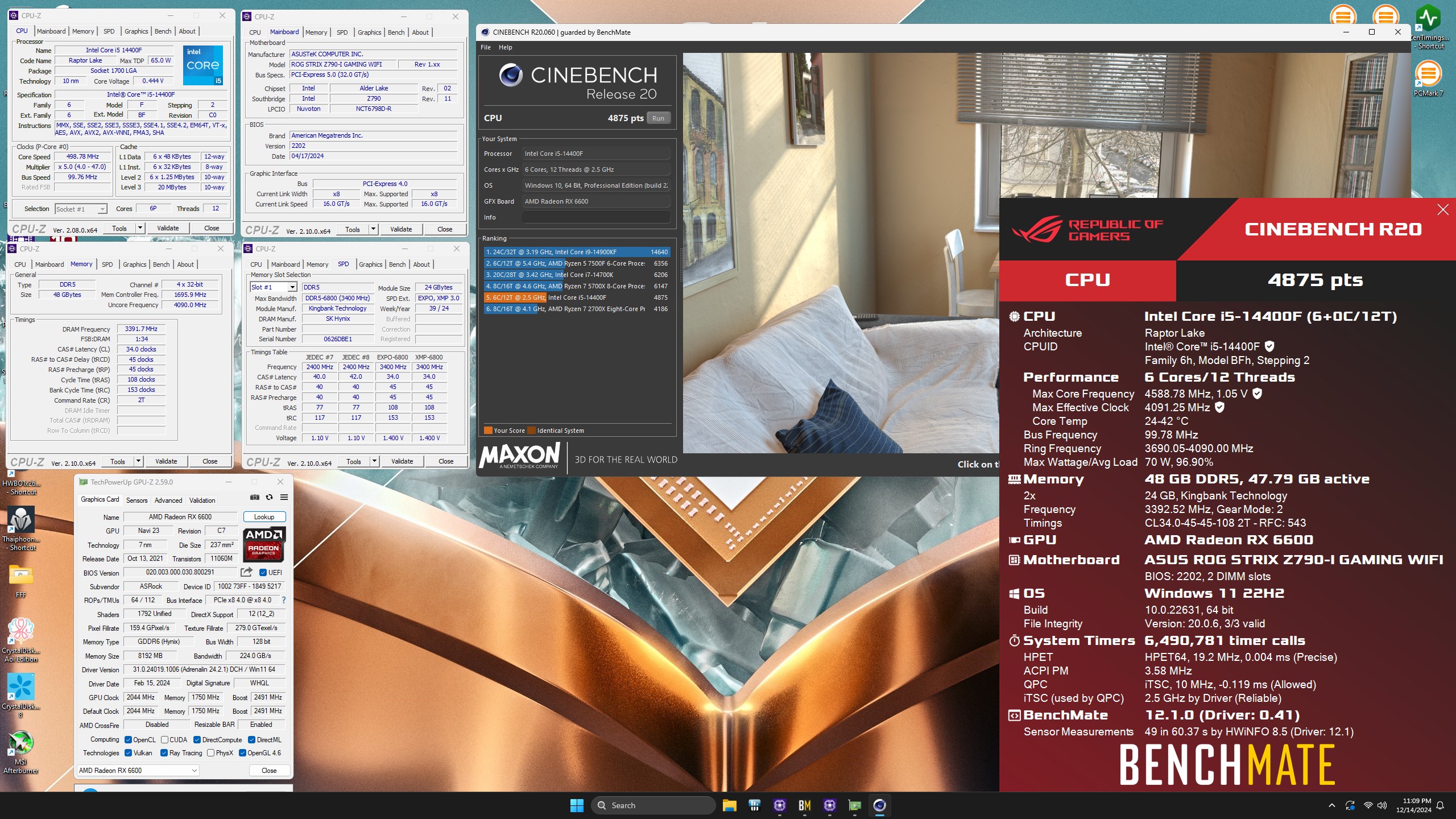Click the Cinebench taskbar icon

click(879, 805)
